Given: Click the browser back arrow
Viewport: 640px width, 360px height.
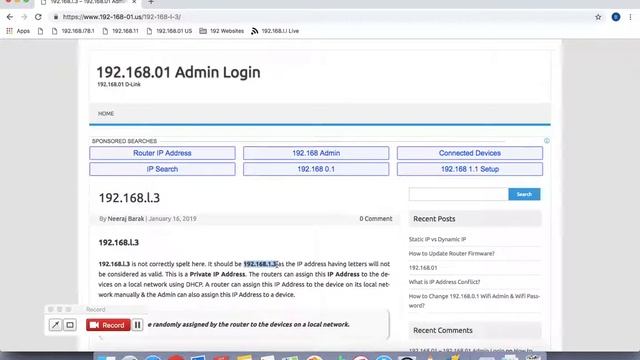Looking at the screenshot, I should [10, 17].
